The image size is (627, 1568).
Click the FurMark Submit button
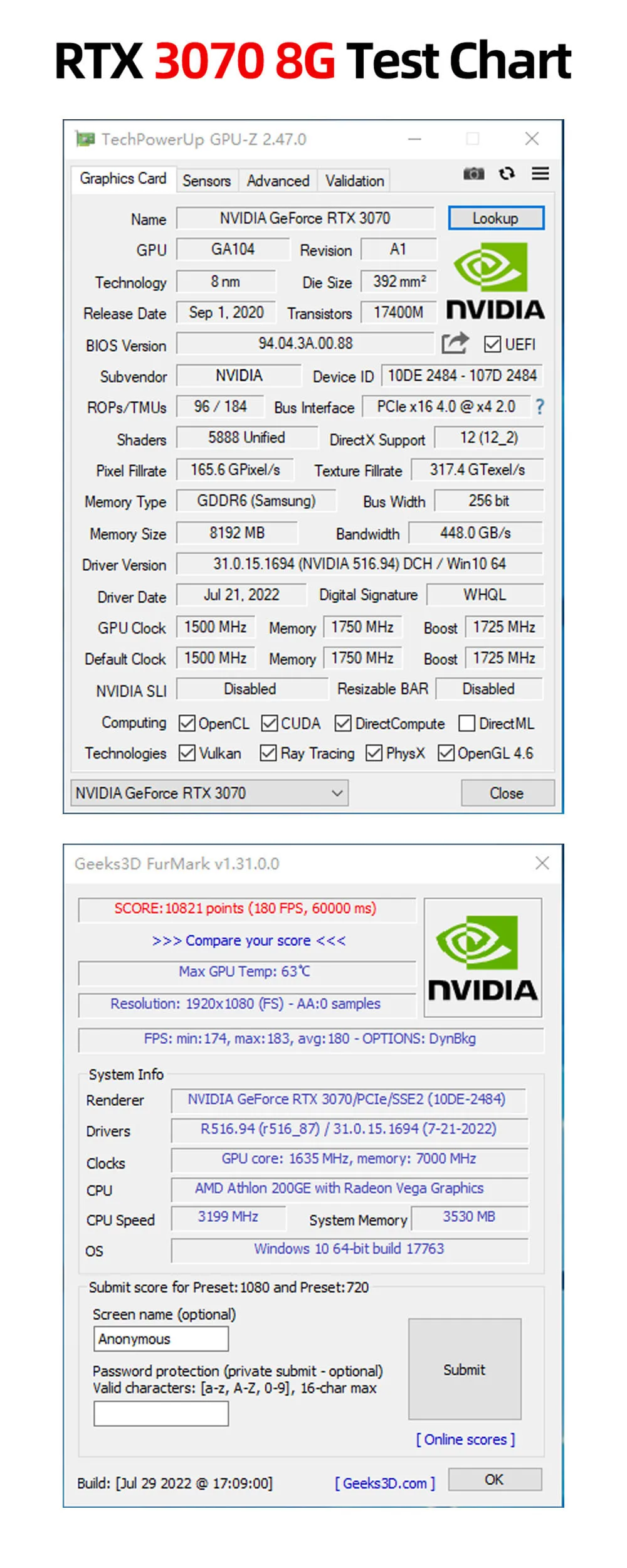465,1370
